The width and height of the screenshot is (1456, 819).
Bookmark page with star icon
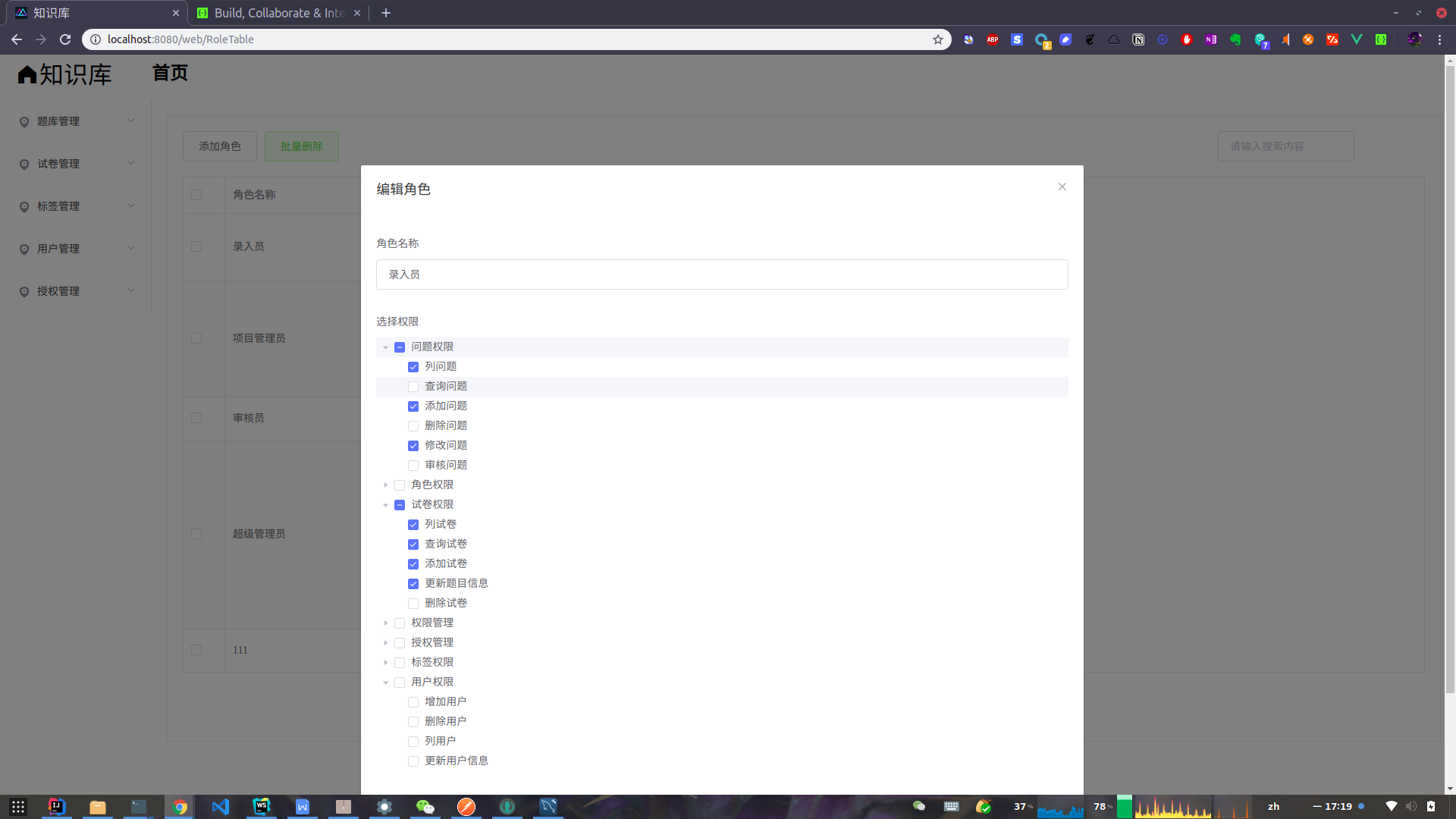click(x=938, y=39)
